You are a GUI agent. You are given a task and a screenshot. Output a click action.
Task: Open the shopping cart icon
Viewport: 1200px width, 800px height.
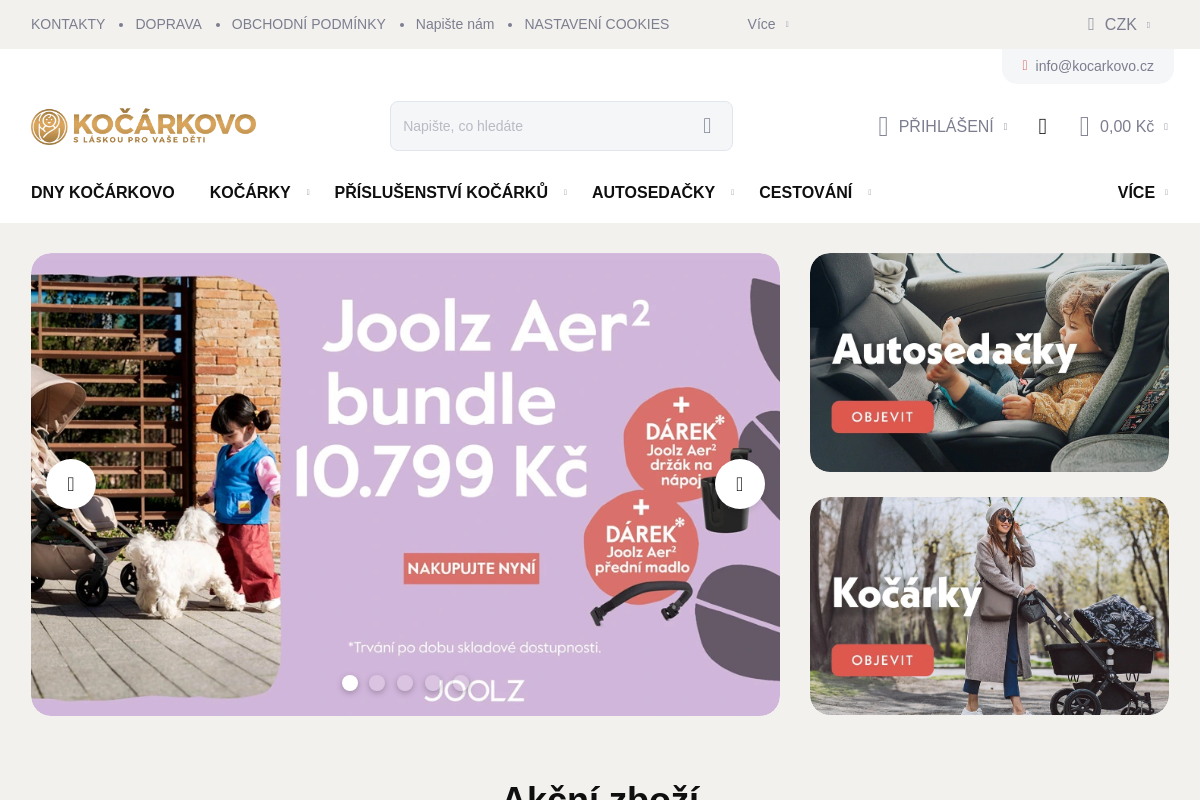pyautogui.click(x=1084, y=126)
